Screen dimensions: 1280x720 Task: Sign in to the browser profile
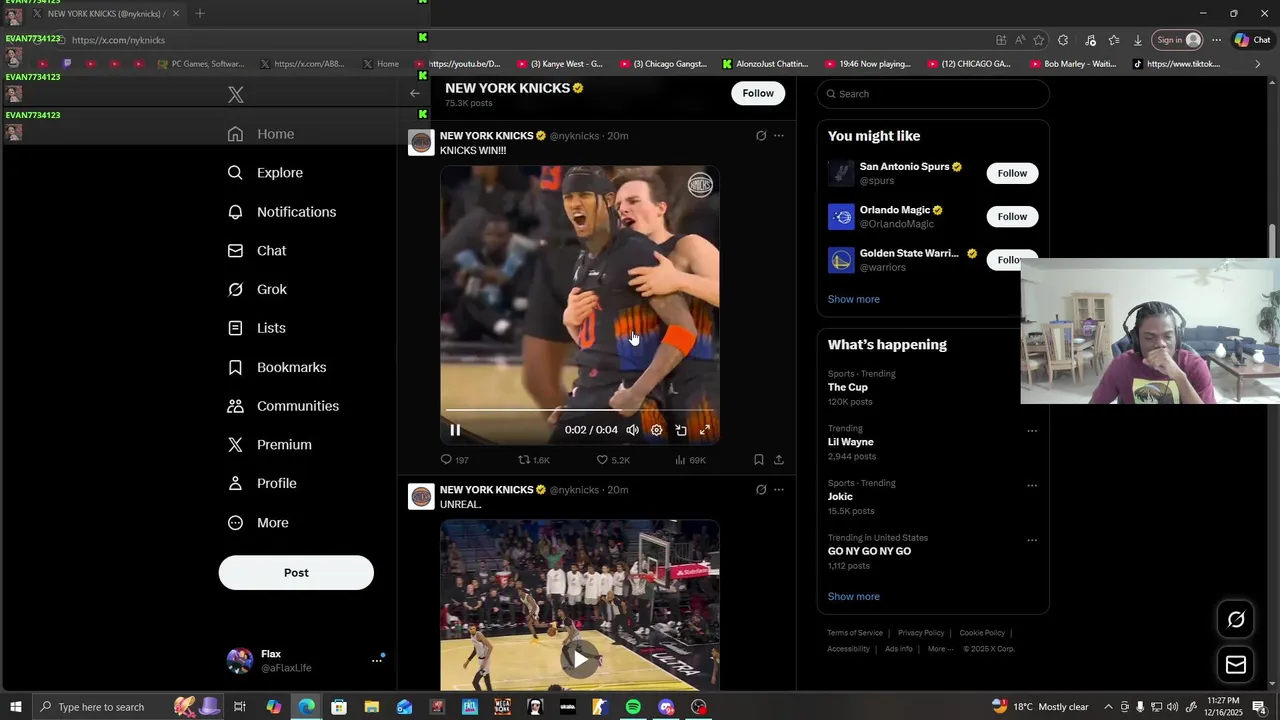(x=1177, y=40)
